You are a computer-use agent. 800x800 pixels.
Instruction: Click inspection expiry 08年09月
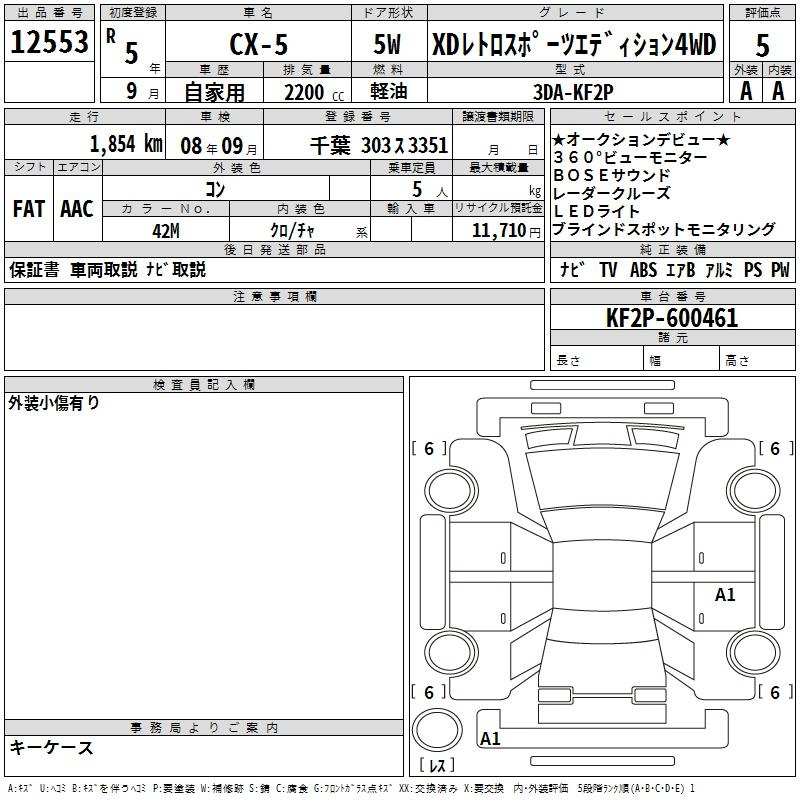219,146
